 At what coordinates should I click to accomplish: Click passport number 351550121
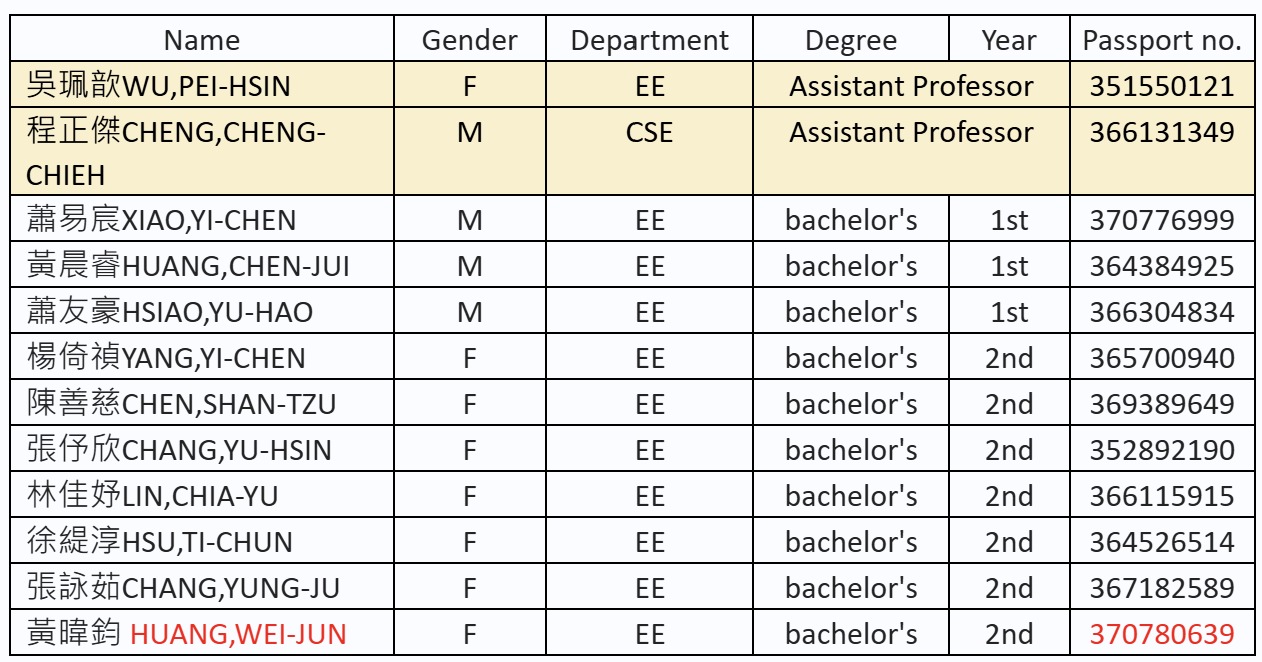(x=1162, y=86)
